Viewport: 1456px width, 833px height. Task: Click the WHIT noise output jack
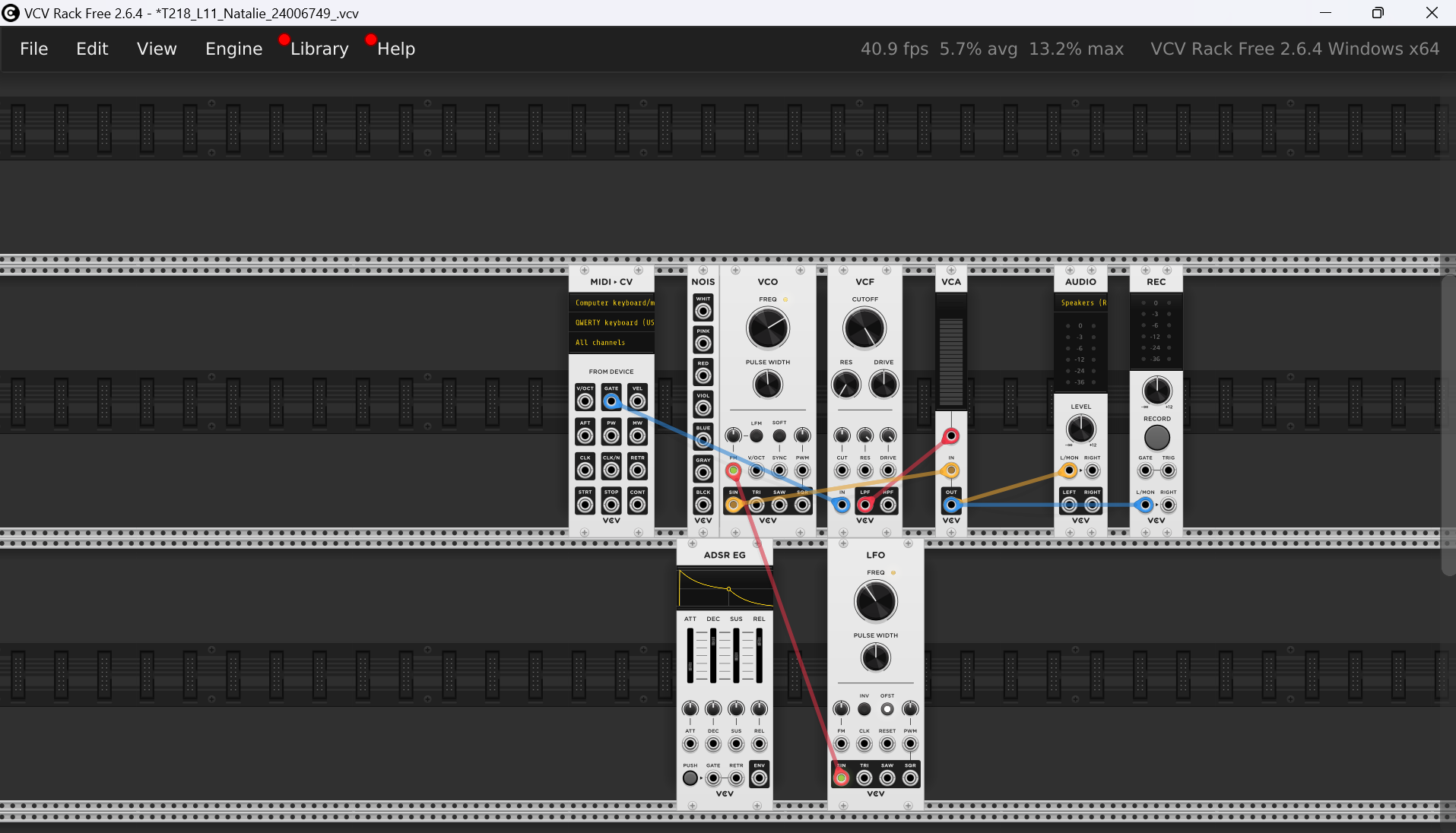(703, 311)
